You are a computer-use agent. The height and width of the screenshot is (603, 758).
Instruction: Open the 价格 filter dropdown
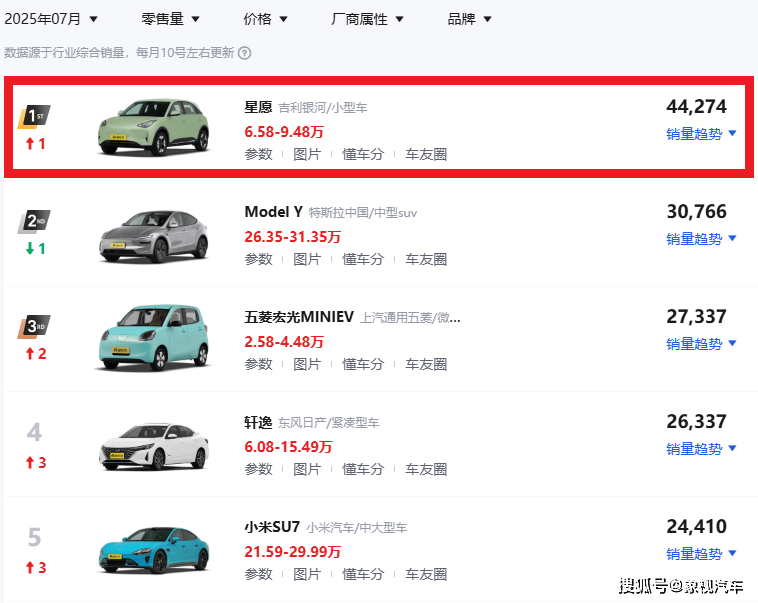(x=265, y=19)
